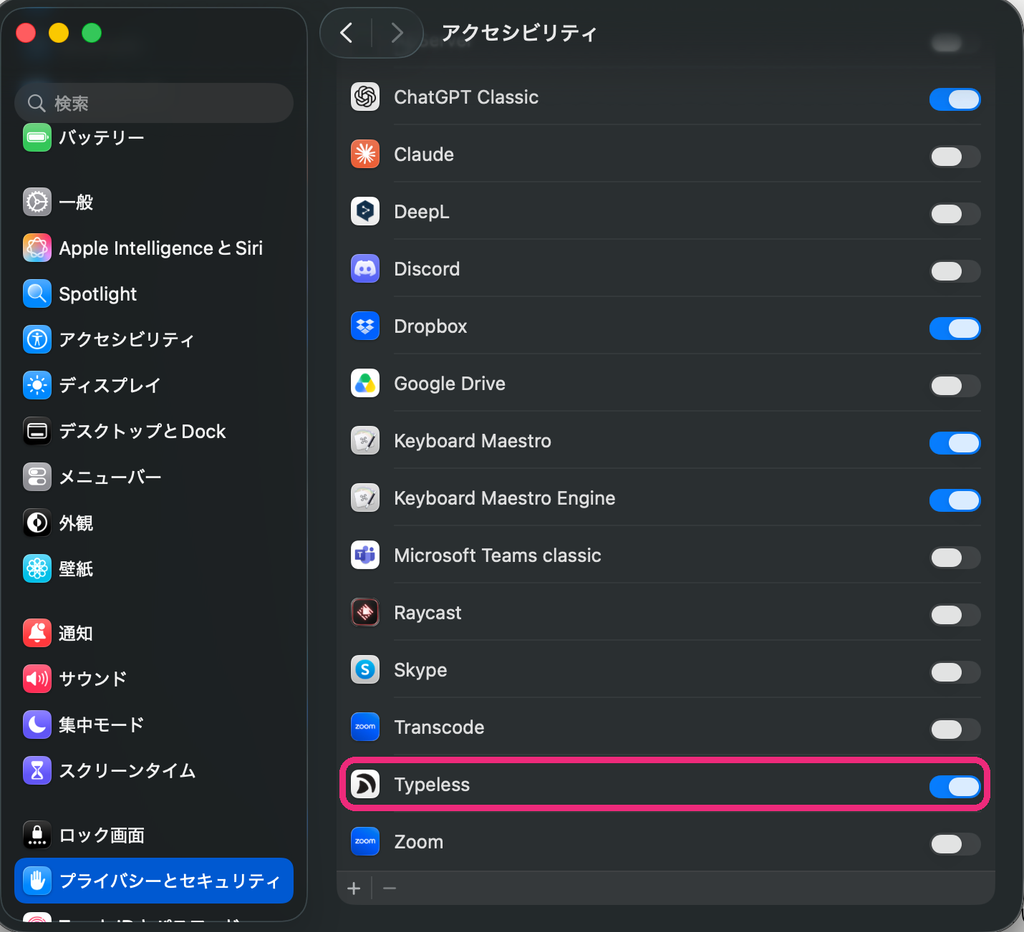Click the ディスプレイ sun icon
The image size is (1024, 932).
(x=37, y=385)
